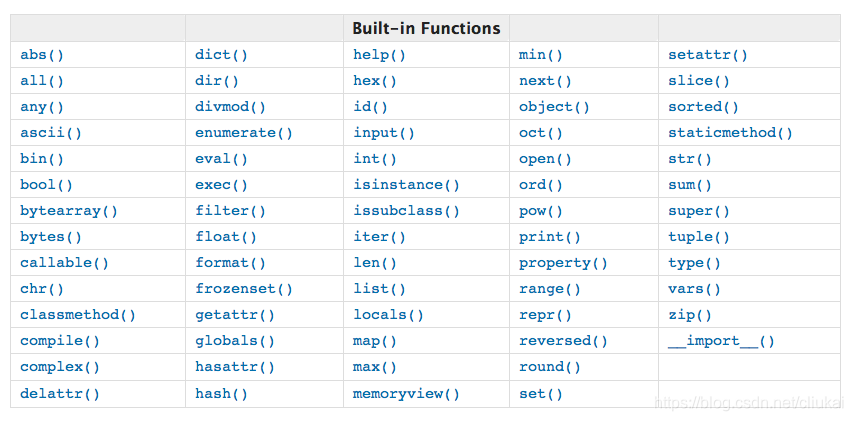The width and height of the screenshot is (853, 421).
Task: Open the max() link
Action: coord(375,367)
